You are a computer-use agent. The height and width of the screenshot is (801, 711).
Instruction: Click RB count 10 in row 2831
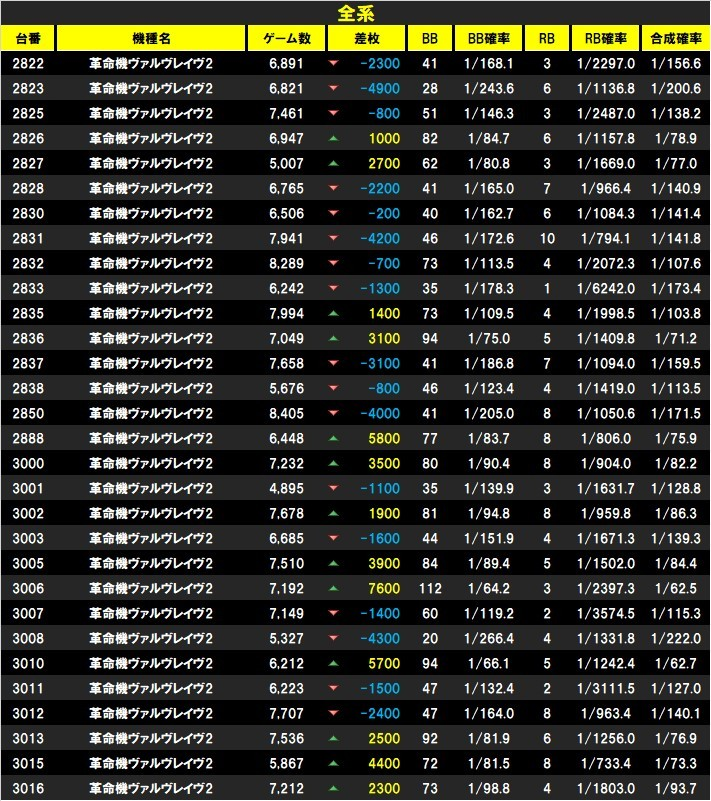[x=547, y=239]
